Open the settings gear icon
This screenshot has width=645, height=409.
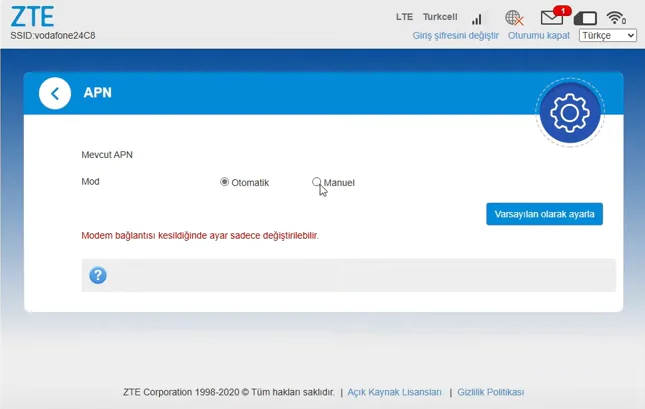tap(570, 112)
